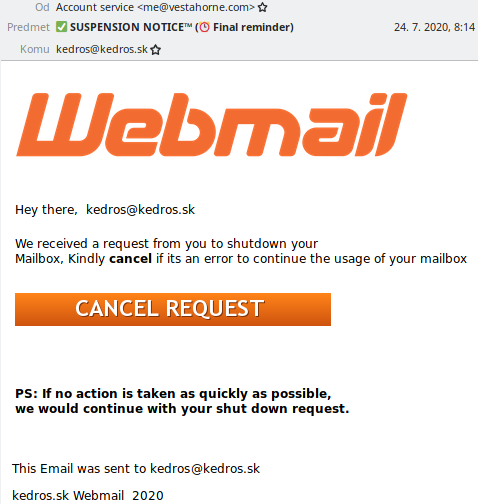This screenshot has height=504, width=478.
Task: Open kedros@kedros.sk address in the greeting line
Action: click(140, 210)
